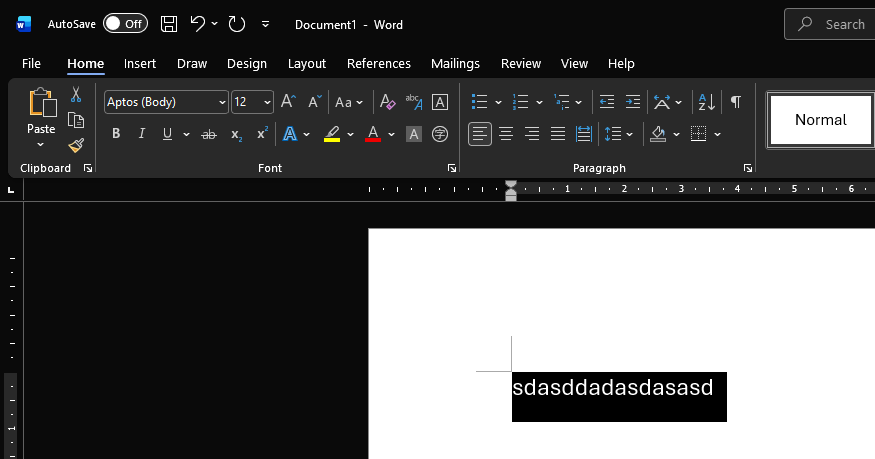Increase paragraph indent

[x=632, y=102]
